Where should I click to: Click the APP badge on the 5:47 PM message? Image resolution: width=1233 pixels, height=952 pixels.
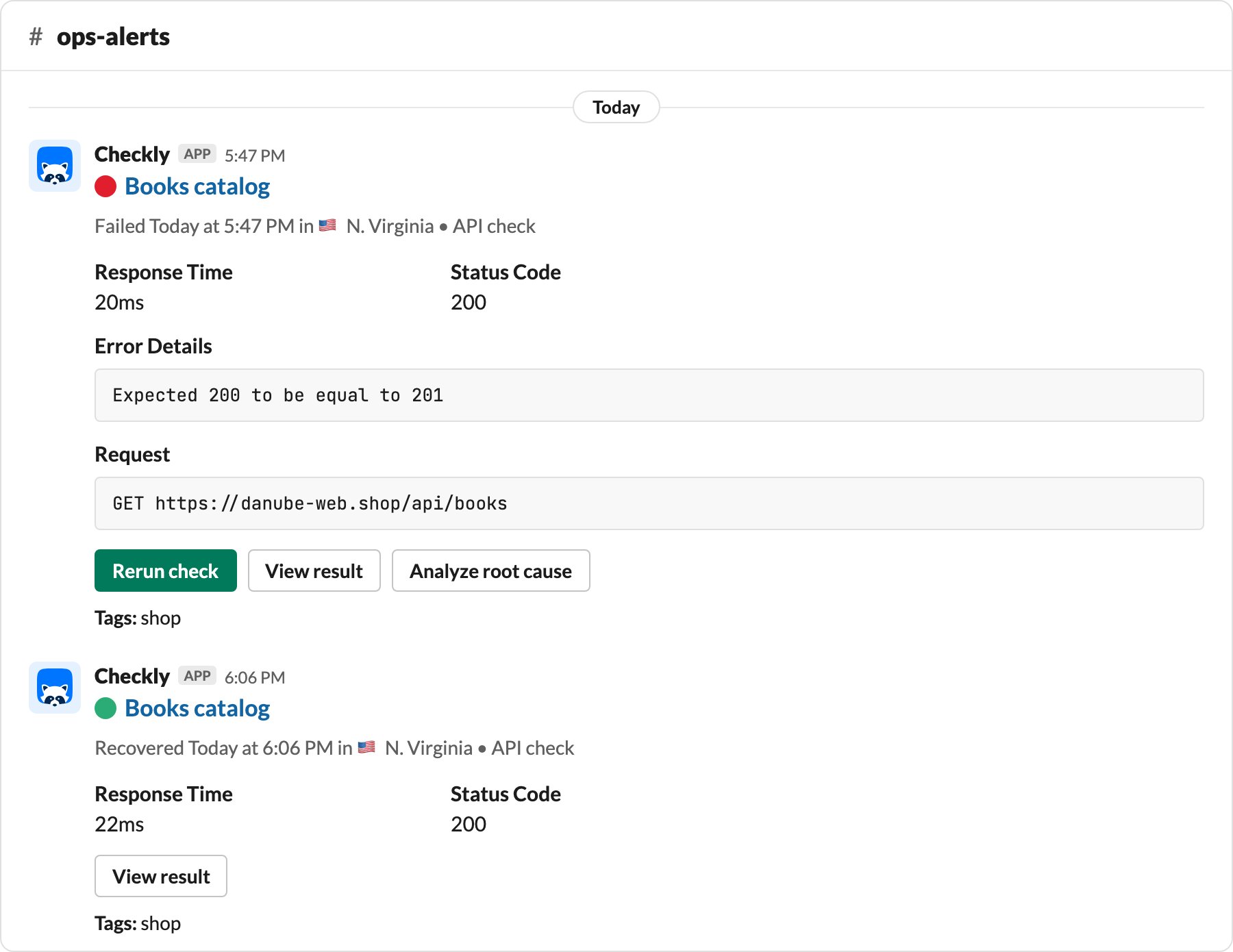tap(197, 154)
